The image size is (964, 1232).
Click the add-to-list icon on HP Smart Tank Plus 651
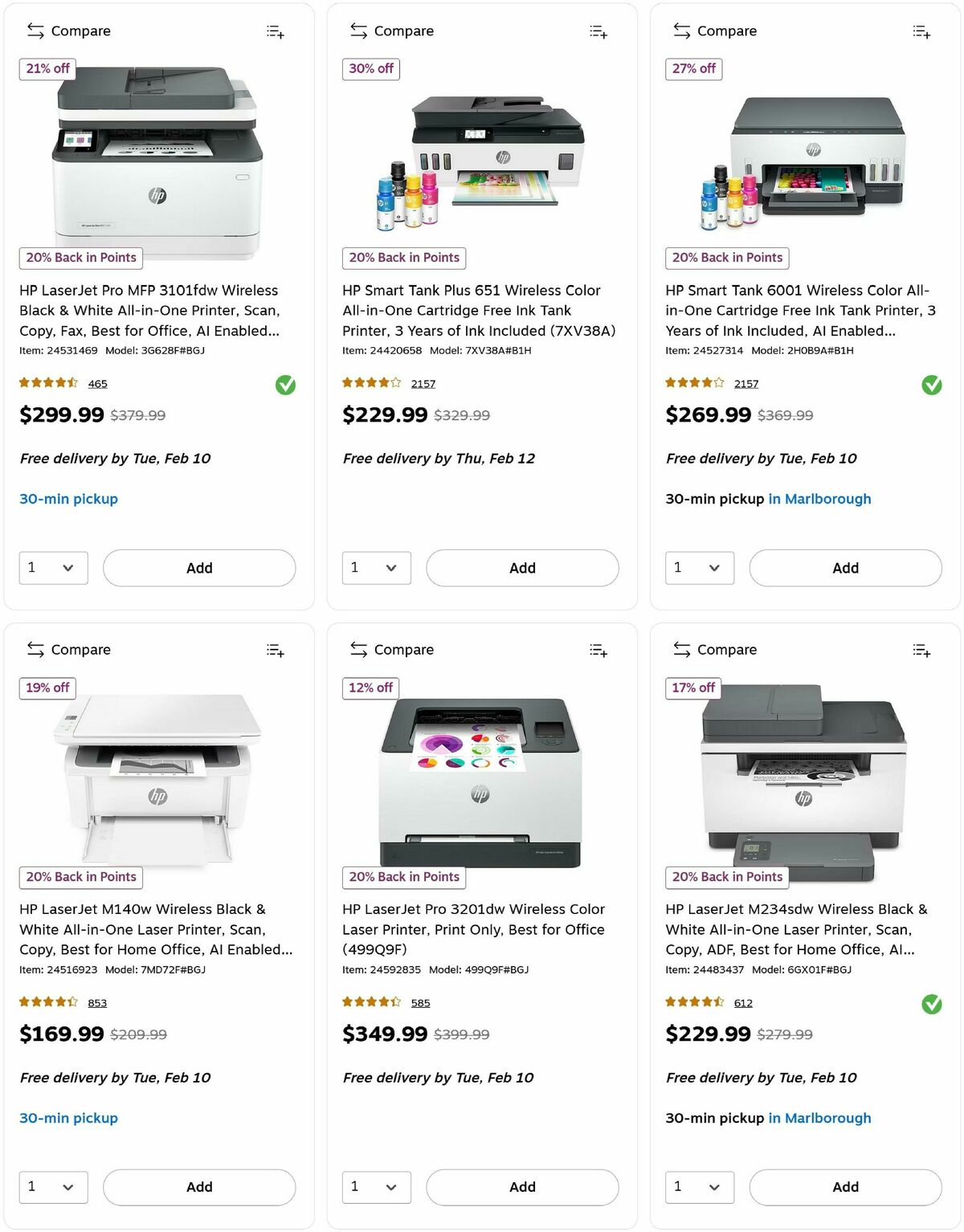[598, 31]
